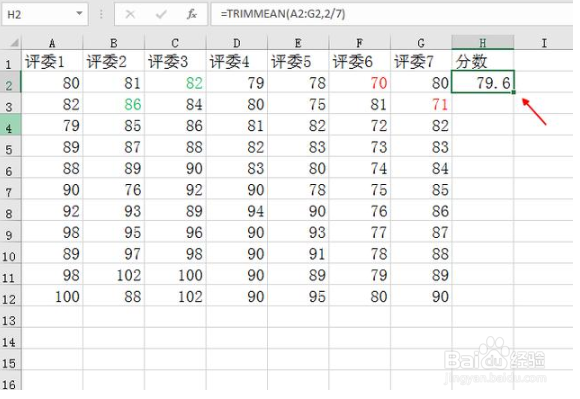Image resolution: width=580 pixels, height=399 pixels.
Task: Select column A header
Action: (52, 43)
